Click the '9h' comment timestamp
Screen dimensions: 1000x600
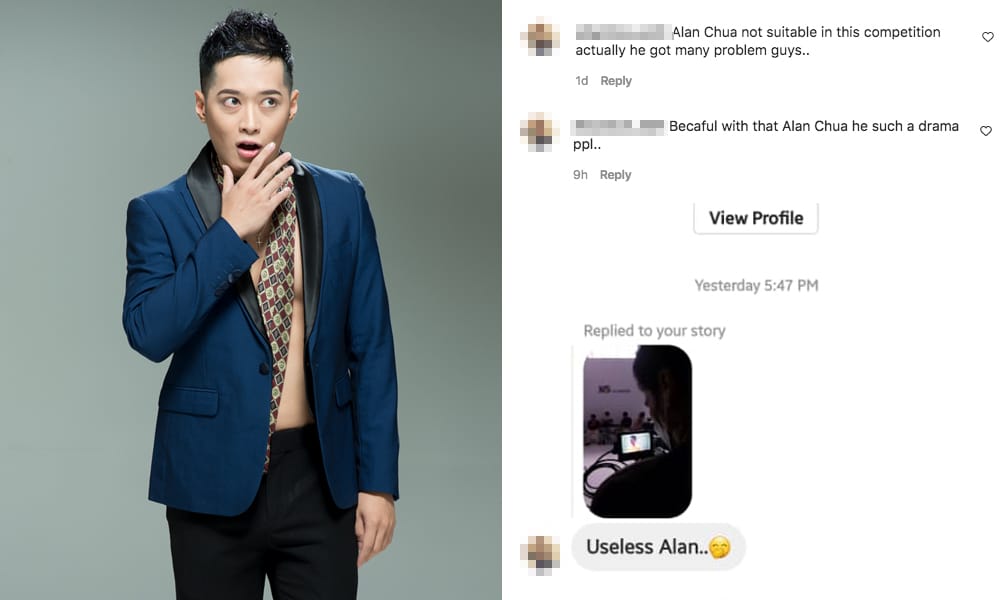580,175
